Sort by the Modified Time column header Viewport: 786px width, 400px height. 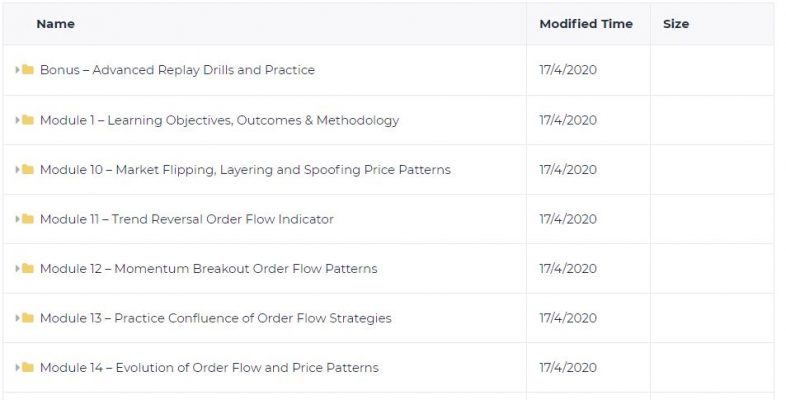coord(586,24)
